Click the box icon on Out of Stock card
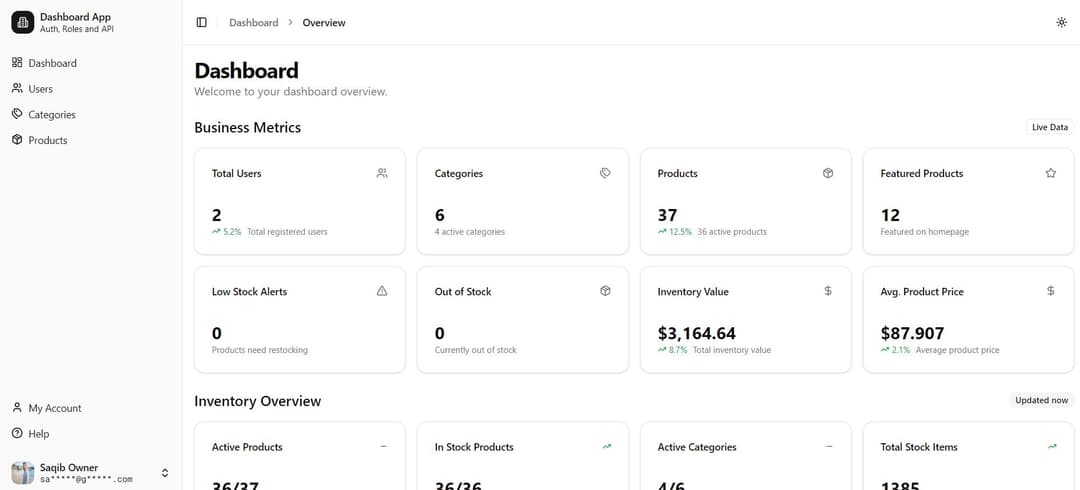Viewport: 1080px width, 490px height. point(605,292)
